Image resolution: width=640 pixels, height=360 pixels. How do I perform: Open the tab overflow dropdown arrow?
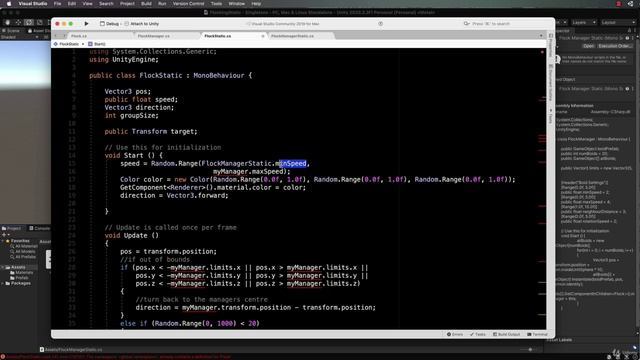[x=541, y=36]
